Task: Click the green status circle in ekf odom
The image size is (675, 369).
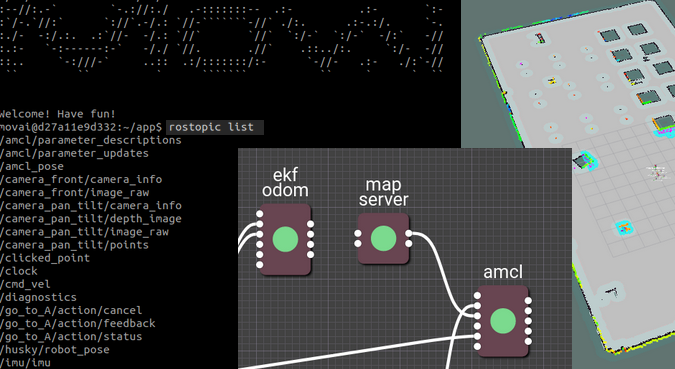Action: [285, 239]
